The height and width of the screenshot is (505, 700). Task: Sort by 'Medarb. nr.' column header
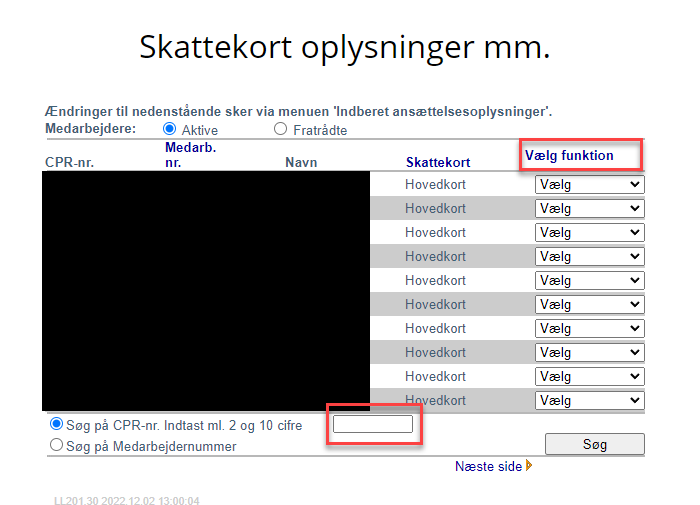click(x=191, y=154)
